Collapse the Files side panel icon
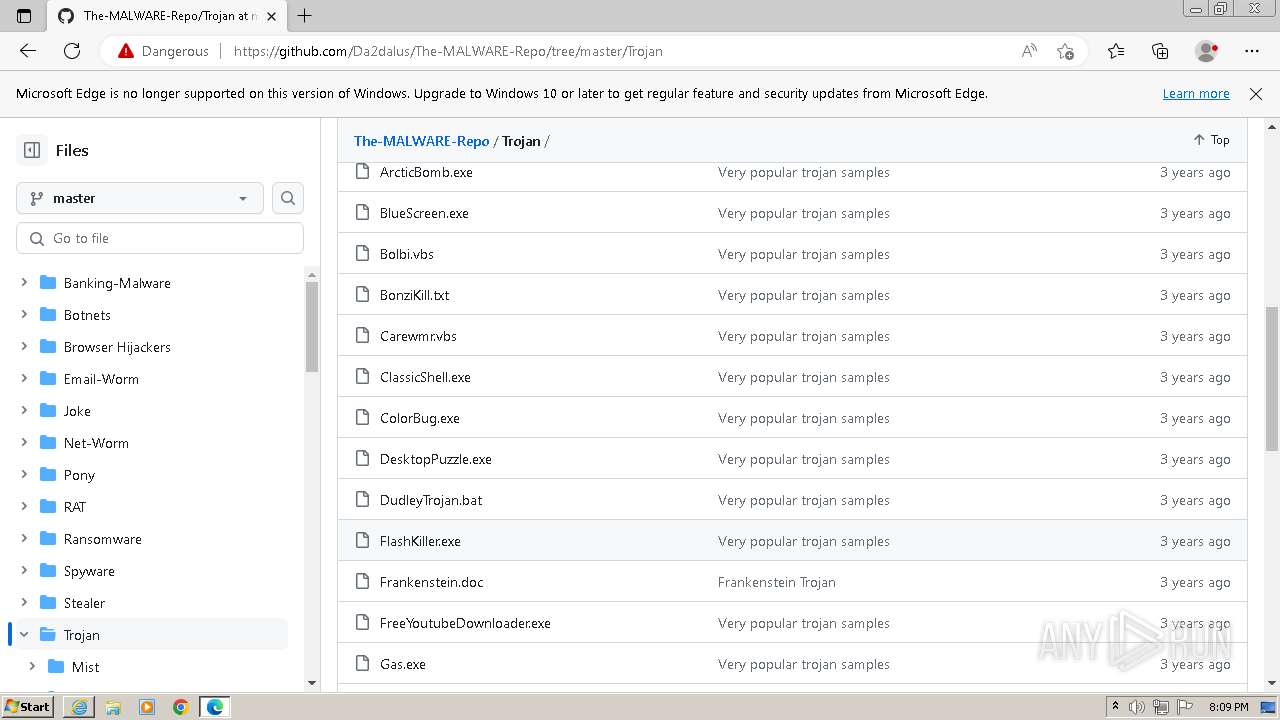This screenshot has height=720, width=1280. click(x=32, y=150)
